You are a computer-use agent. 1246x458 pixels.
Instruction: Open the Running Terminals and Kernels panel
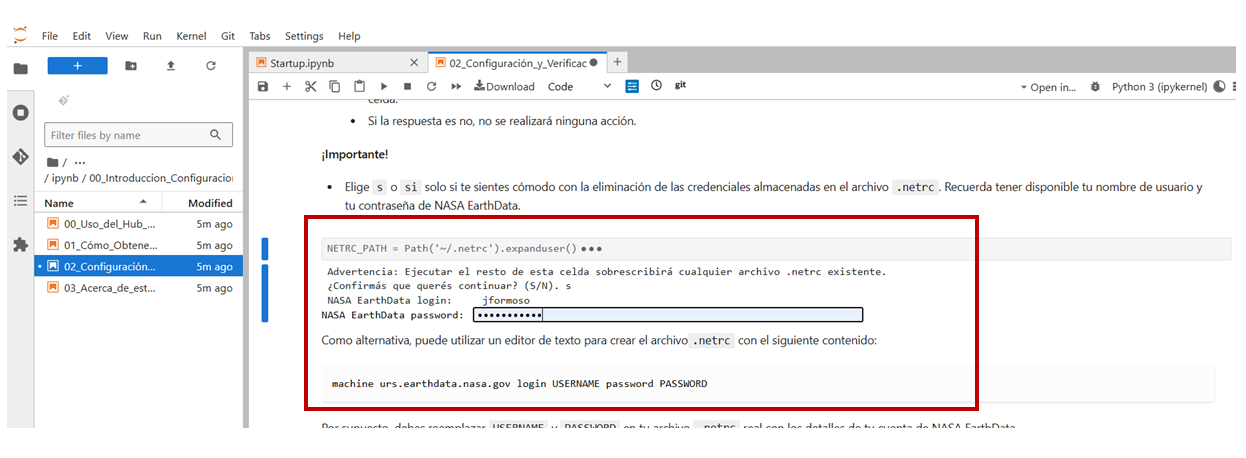pos(20,112)
